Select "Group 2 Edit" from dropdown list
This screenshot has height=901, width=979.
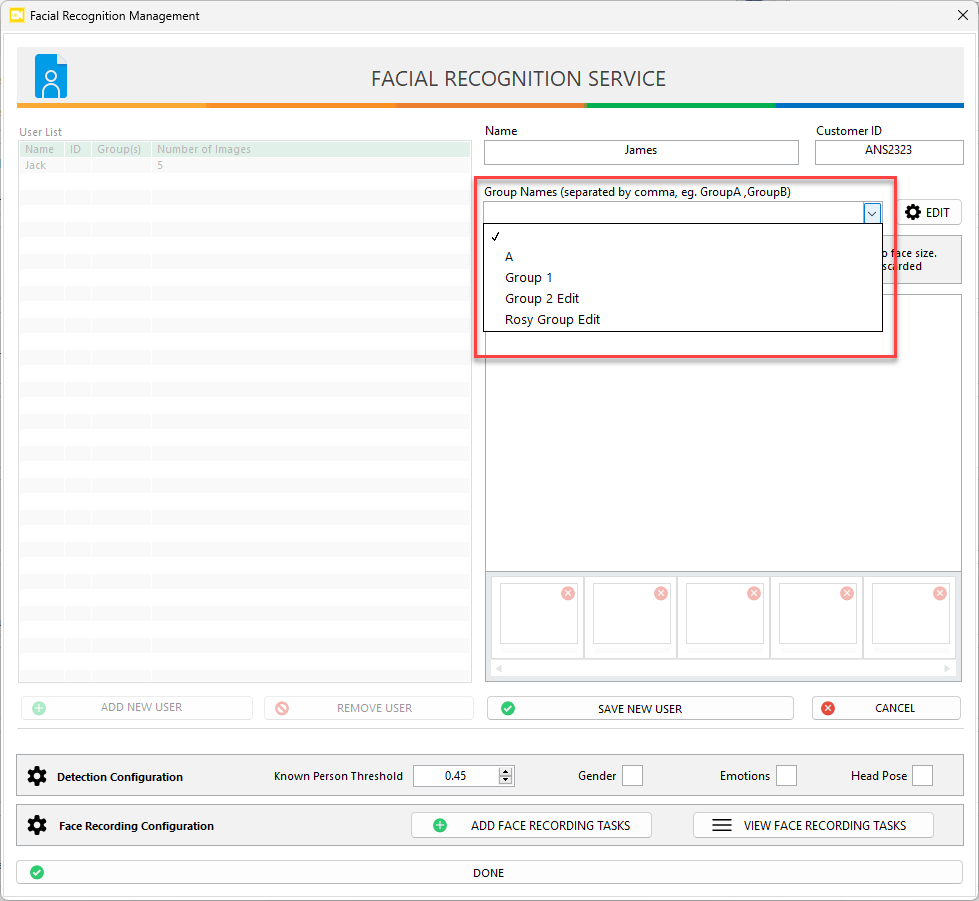tap(542, 299)
